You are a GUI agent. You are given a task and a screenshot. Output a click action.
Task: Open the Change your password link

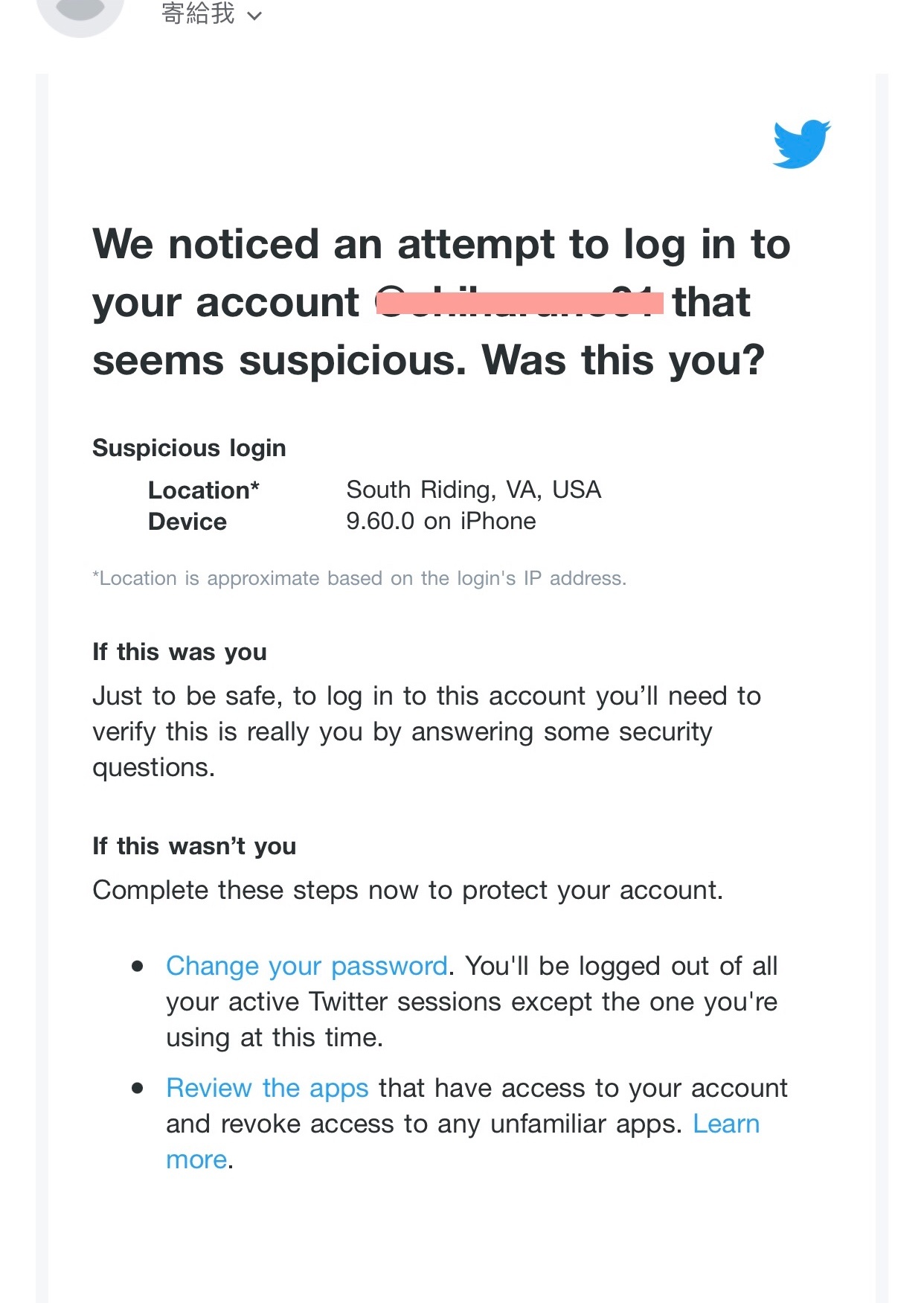307,965
